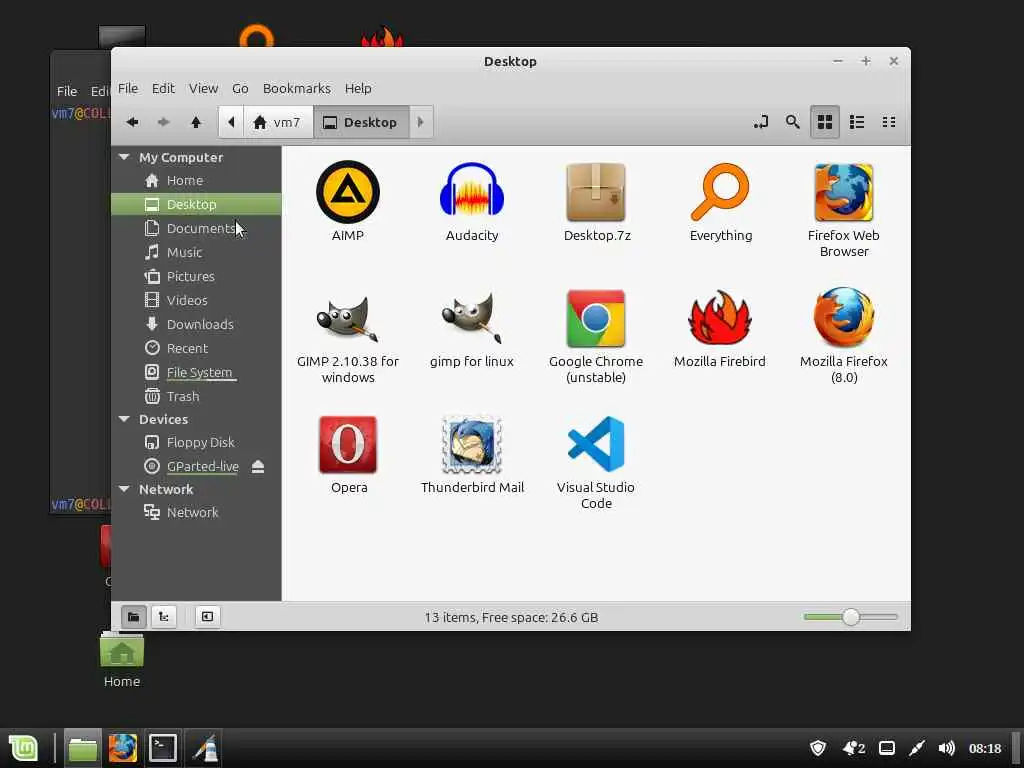Open Downloads in the sidebar
1024x768 pixels.
[x=196, y=324]
